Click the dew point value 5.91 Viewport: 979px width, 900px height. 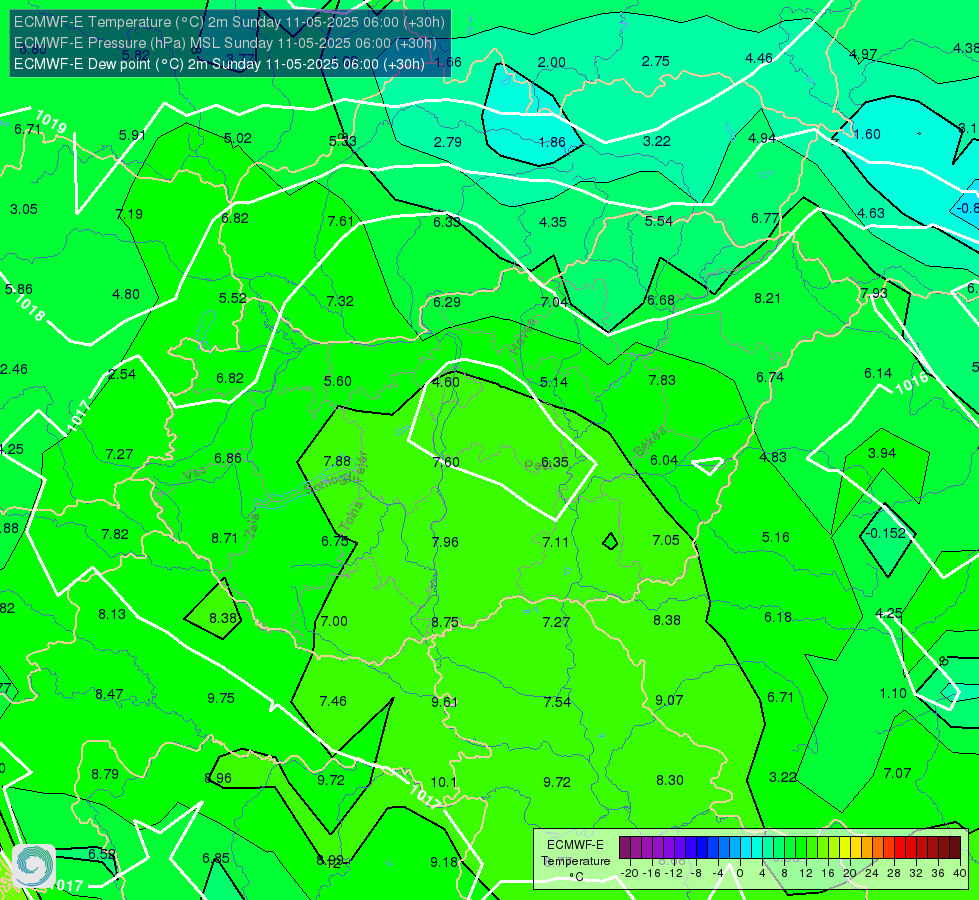click(x=132, y=135)
